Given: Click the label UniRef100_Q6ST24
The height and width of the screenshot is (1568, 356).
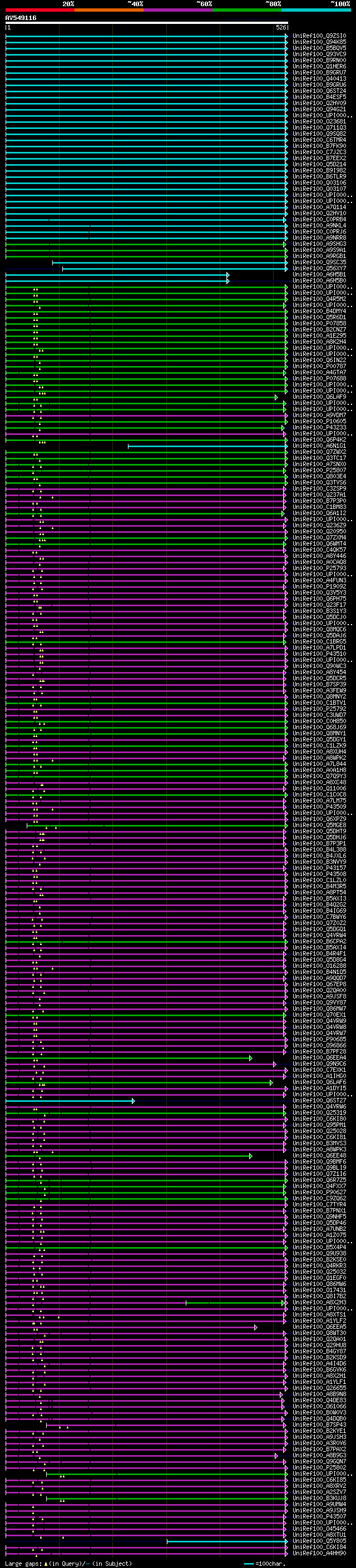Looking at the screenshot, I should pyautogui.click(x=319, y=91).
